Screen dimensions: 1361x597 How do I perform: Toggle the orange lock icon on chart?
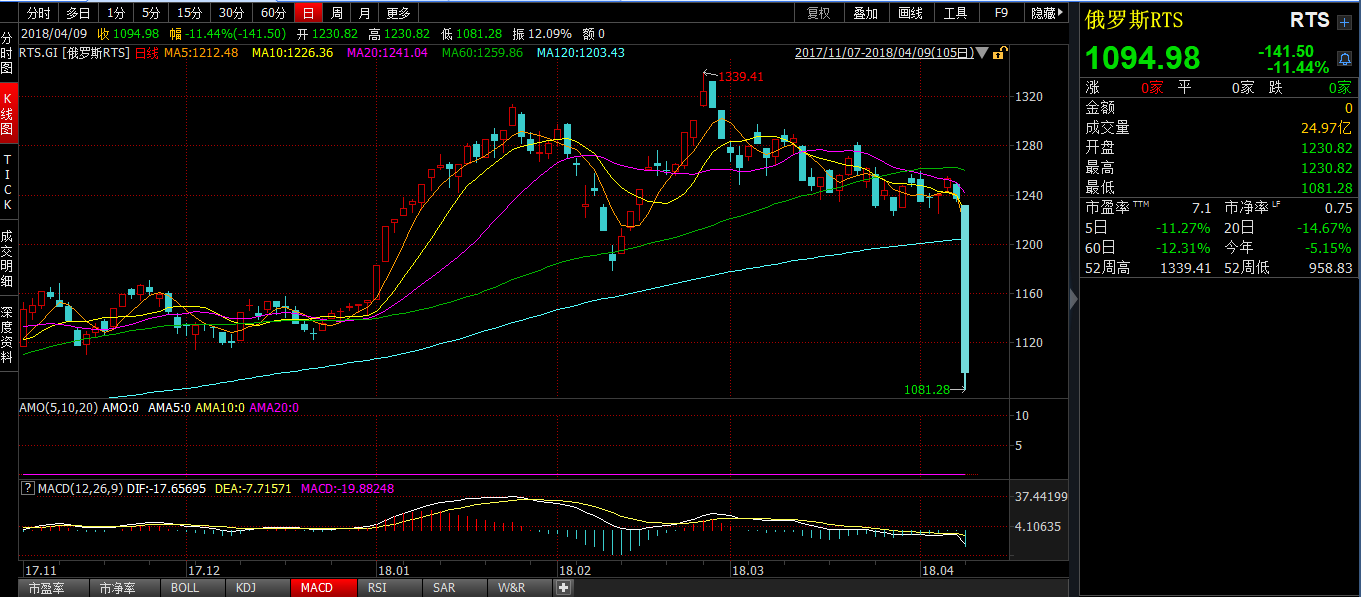(x=1000, y=53)
